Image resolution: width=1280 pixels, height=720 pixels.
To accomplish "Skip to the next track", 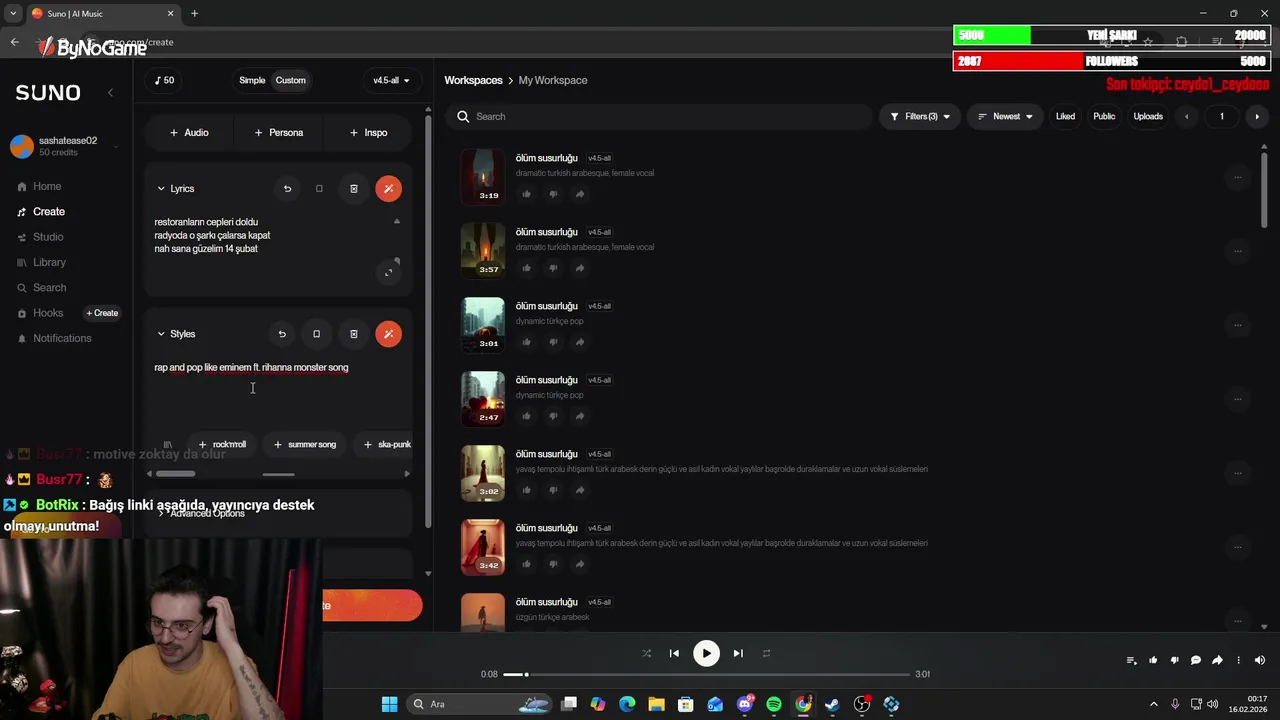I will point(738,653).
